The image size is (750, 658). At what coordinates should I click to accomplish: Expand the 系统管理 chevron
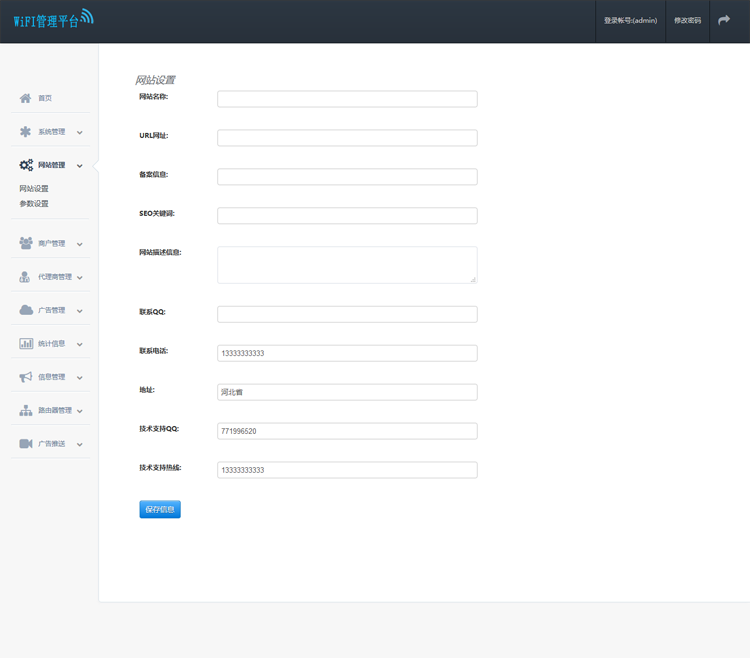point(80,132)
